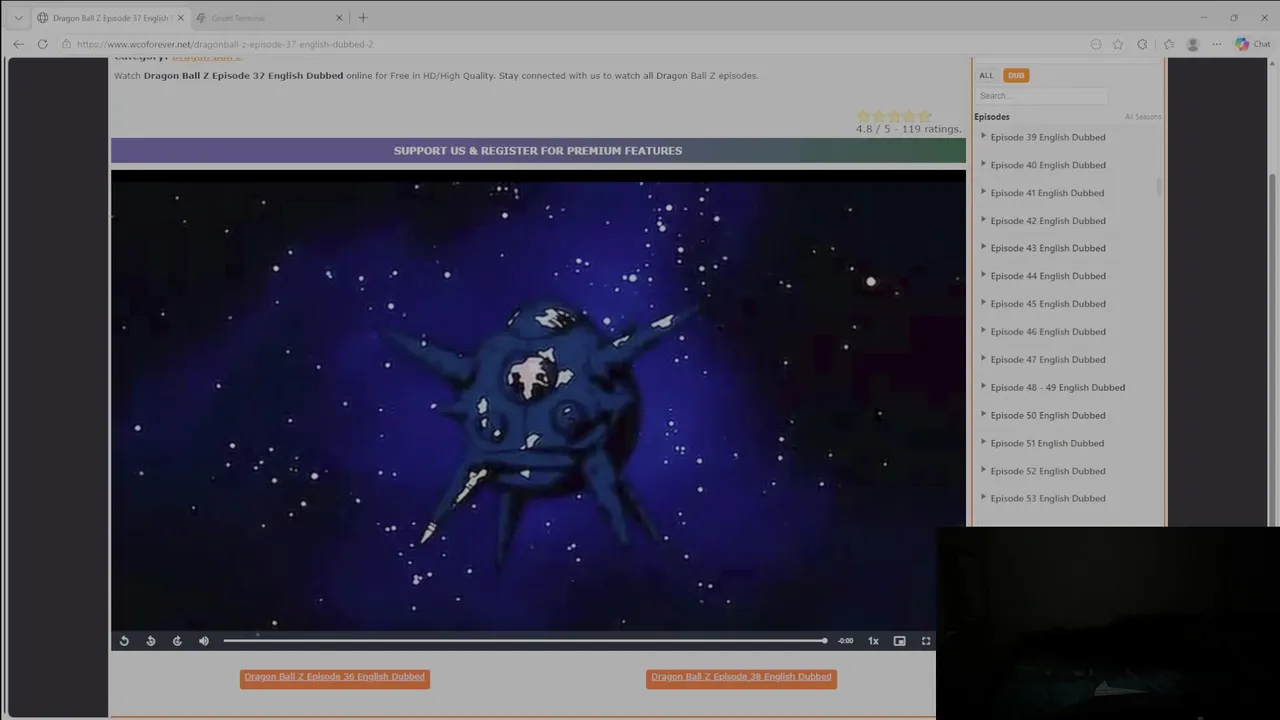1280x720 pixels.
Task: Click the arrow beside Episode 53
Action: click(x=983, y=497)
